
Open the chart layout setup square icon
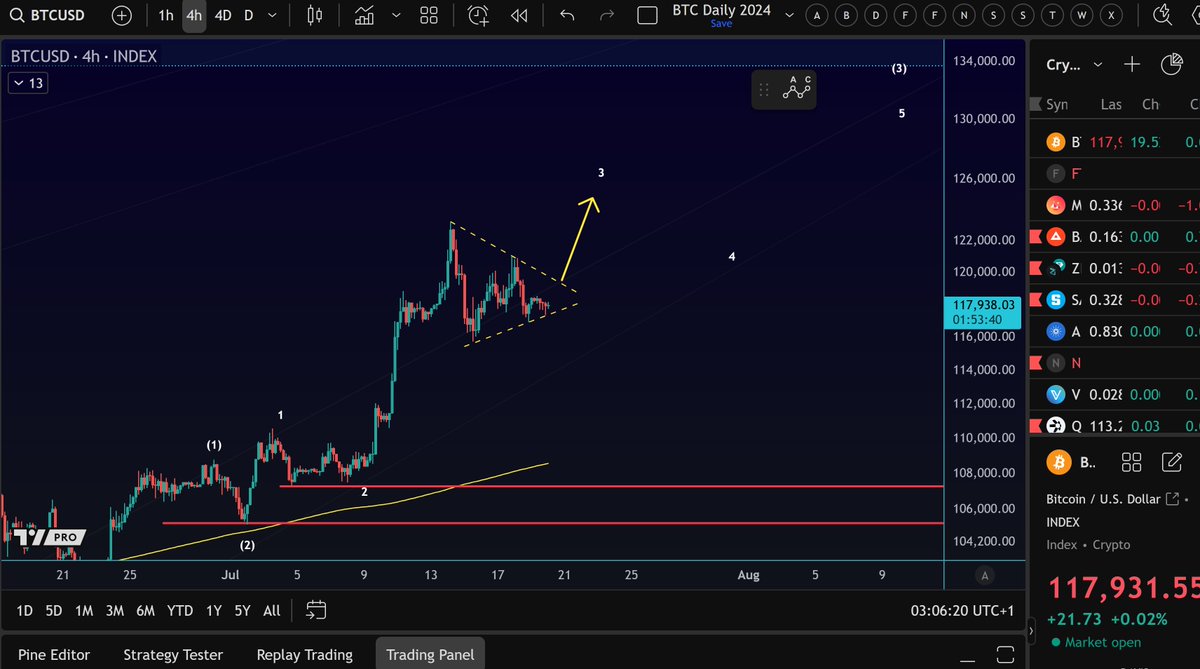[648, 16]
